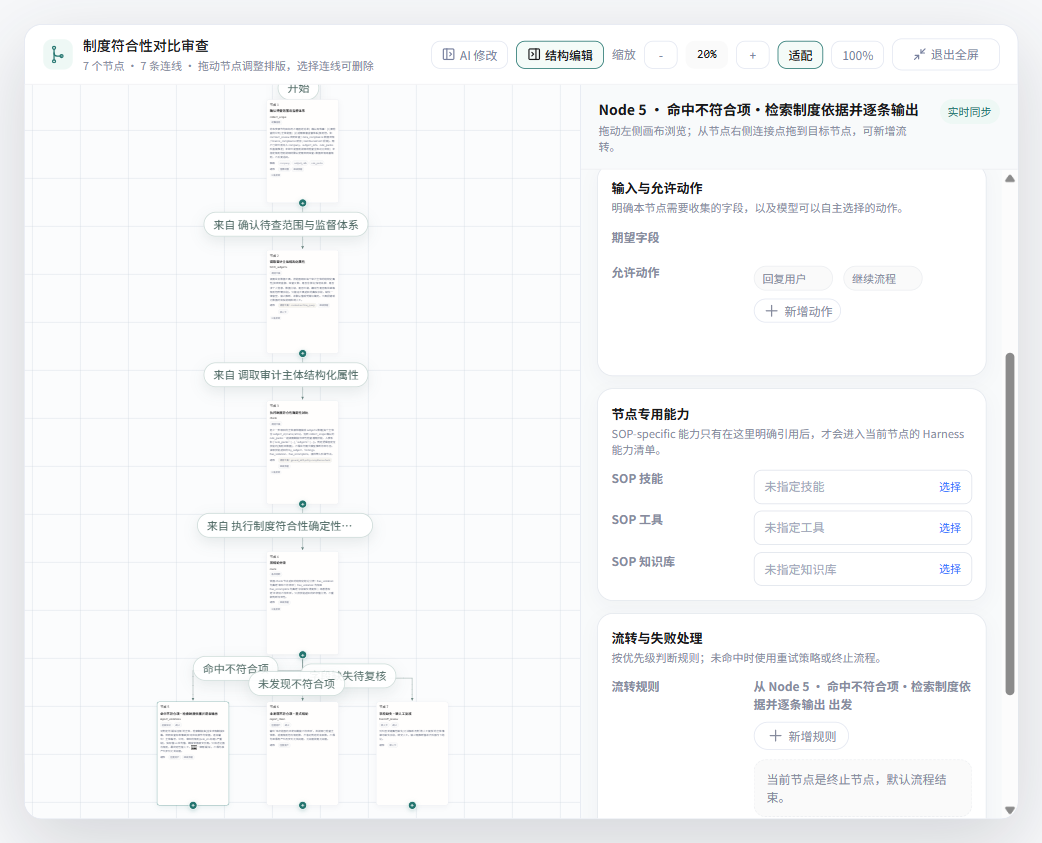Select the Node 7 card under 待复核
The width and height of the screenshot is (1042, 843).
click(412, 753)
